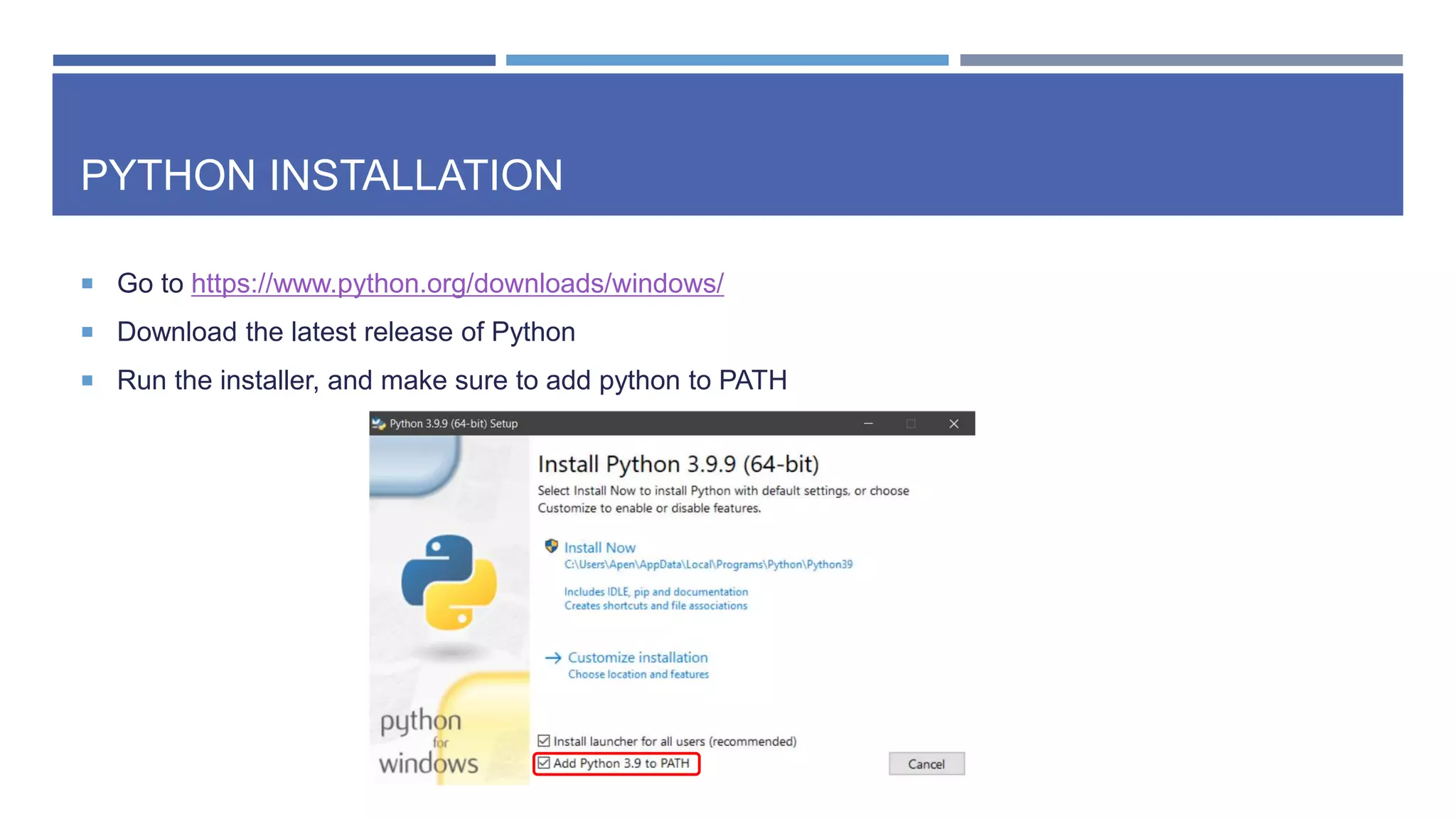The height and width of the screenshot is (819, 1456).
Task: Toggle Add Python 3.9 to PATH checkbox
Action: [x=544, y=763]
